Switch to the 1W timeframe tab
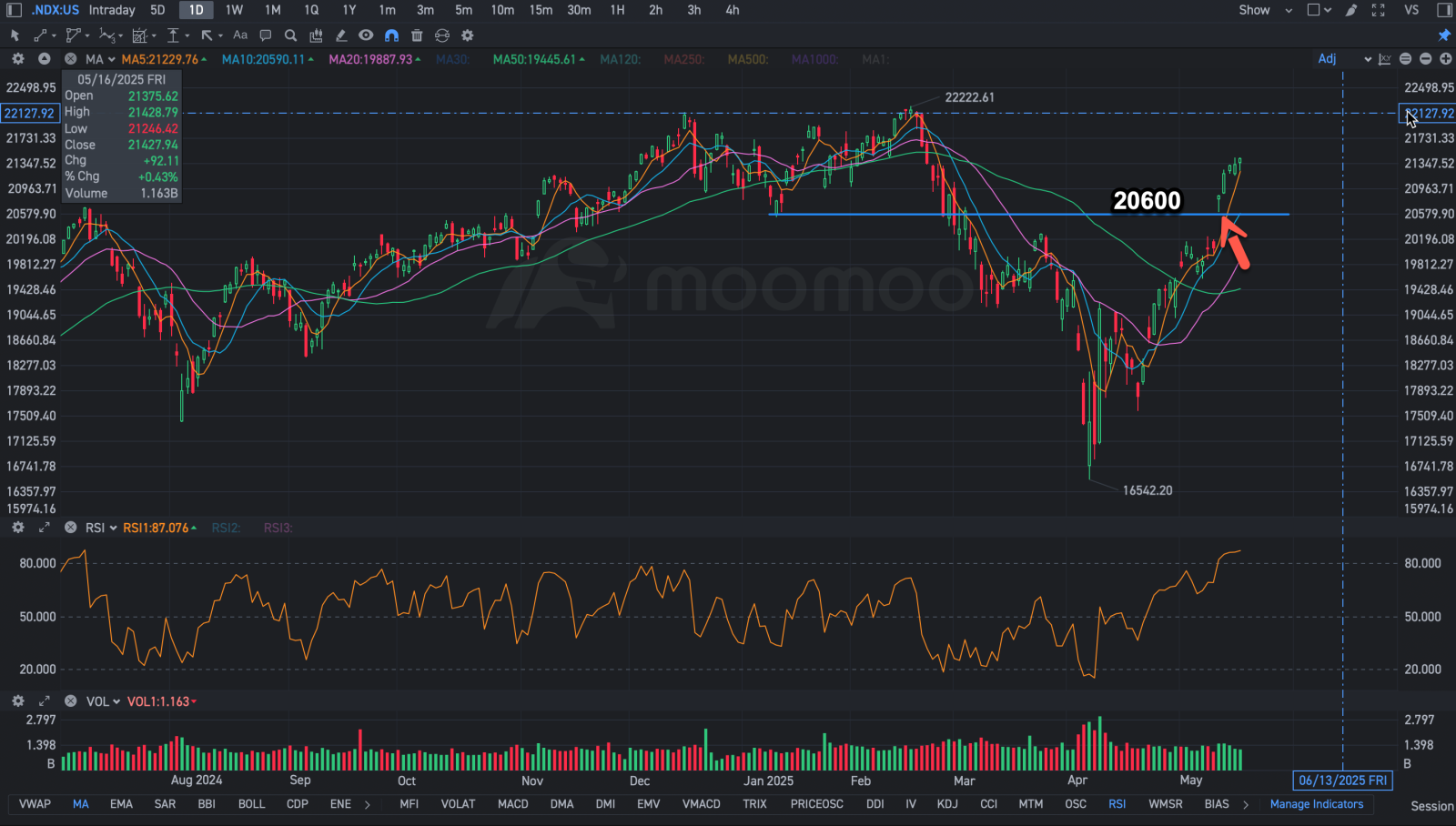Screen dimensions: 1456x826 pos(235,10)
